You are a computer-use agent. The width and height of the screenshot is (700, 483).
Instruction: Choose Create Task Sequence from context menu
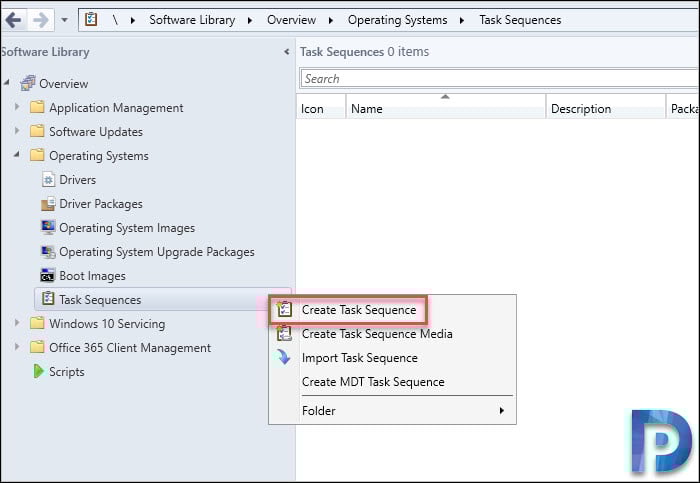click(359, 310)
